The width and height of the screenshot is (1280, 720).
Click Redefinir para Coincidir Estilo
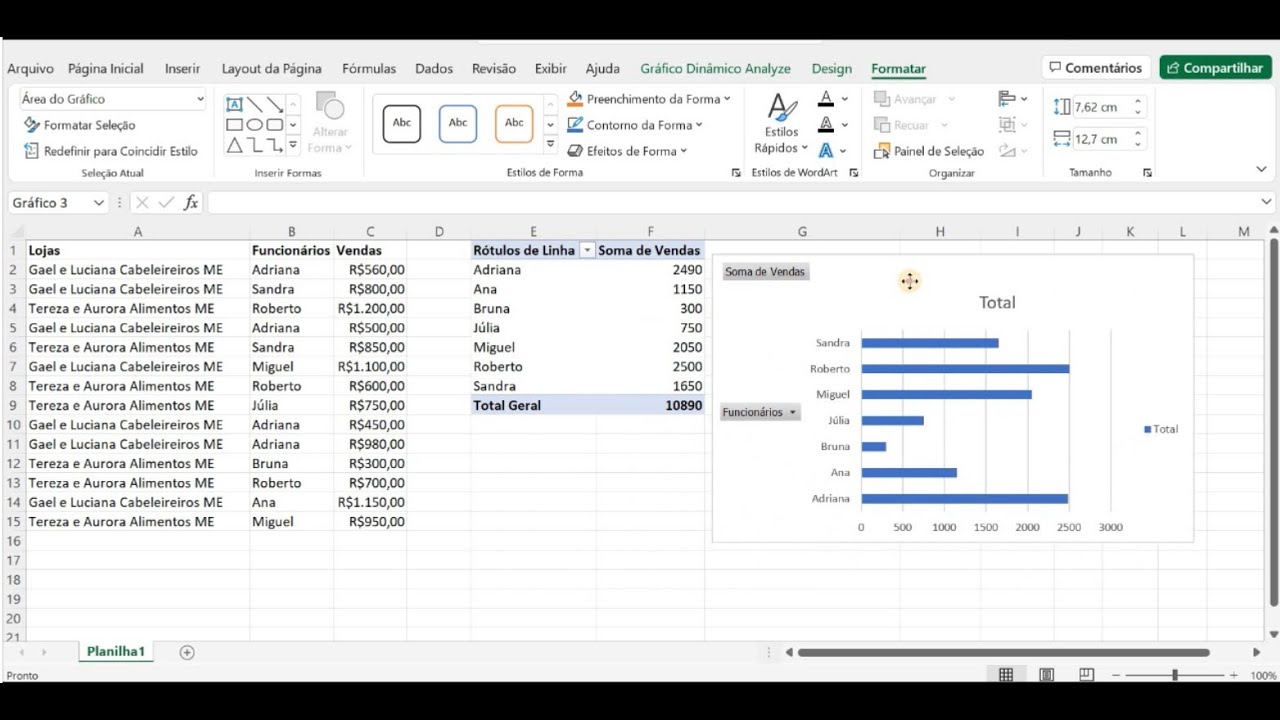(x=111, y=151)
